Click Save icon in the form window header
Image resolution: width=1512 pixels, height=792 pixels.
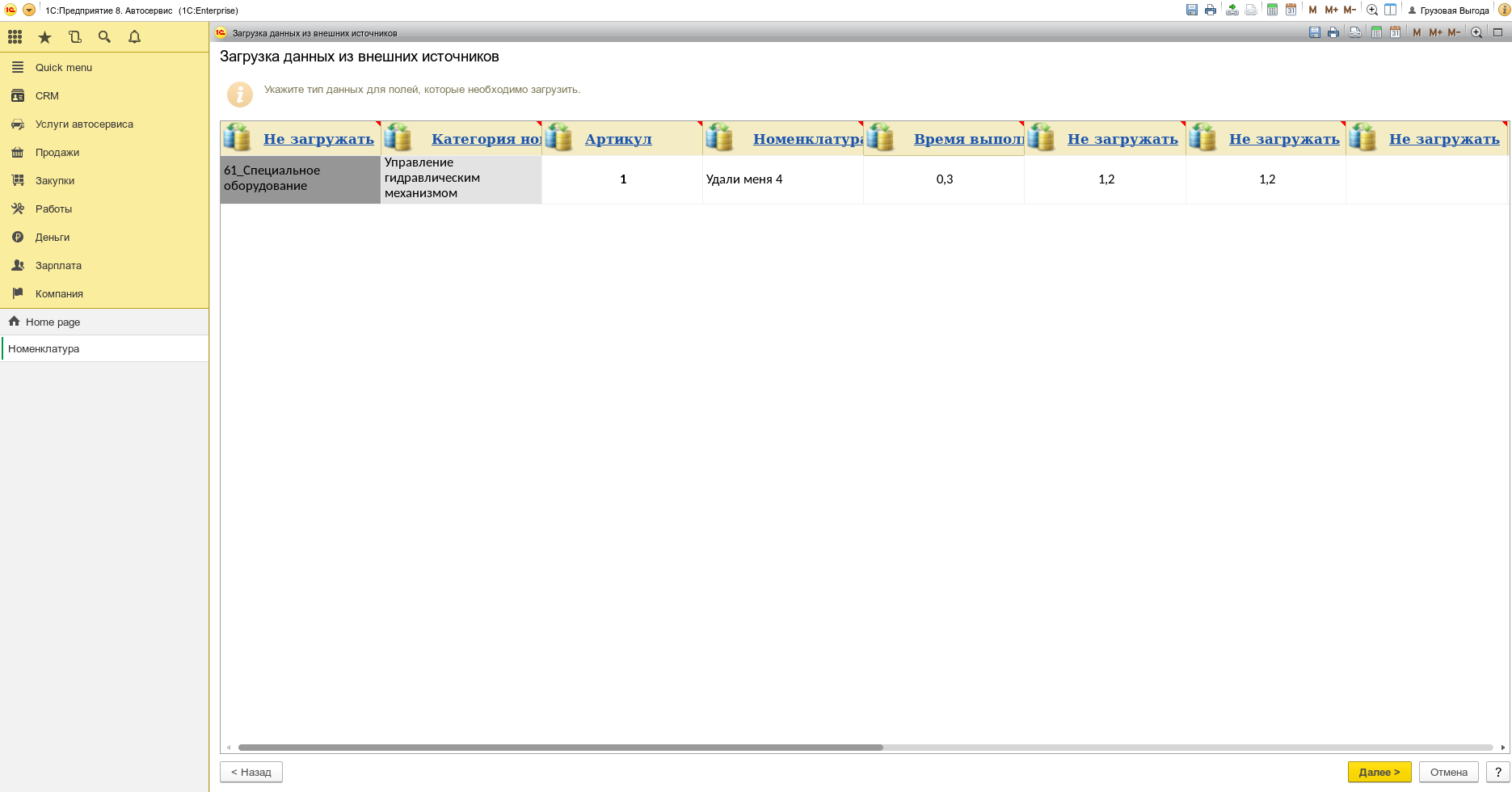[x=1315, y=32]
